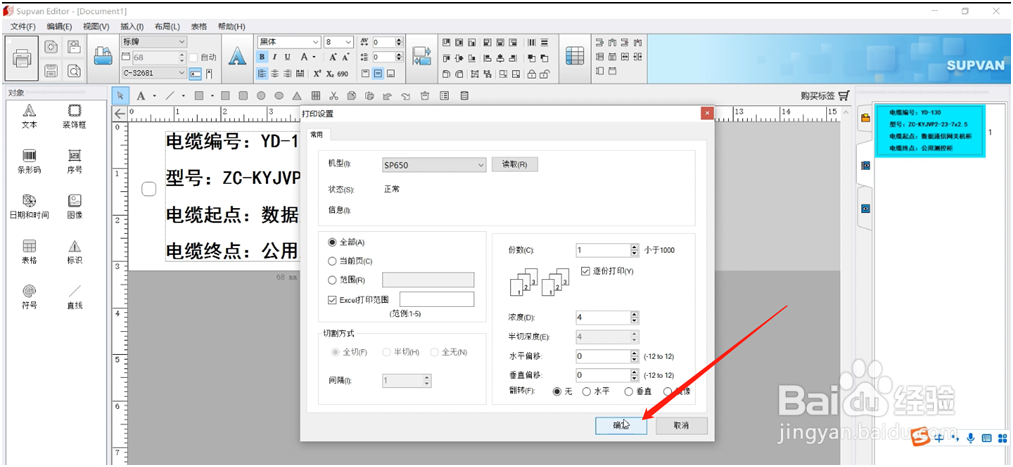The image size is (1013, 467).
Task: Insert a warning sign object (标识)
Action: click(74, 251)
